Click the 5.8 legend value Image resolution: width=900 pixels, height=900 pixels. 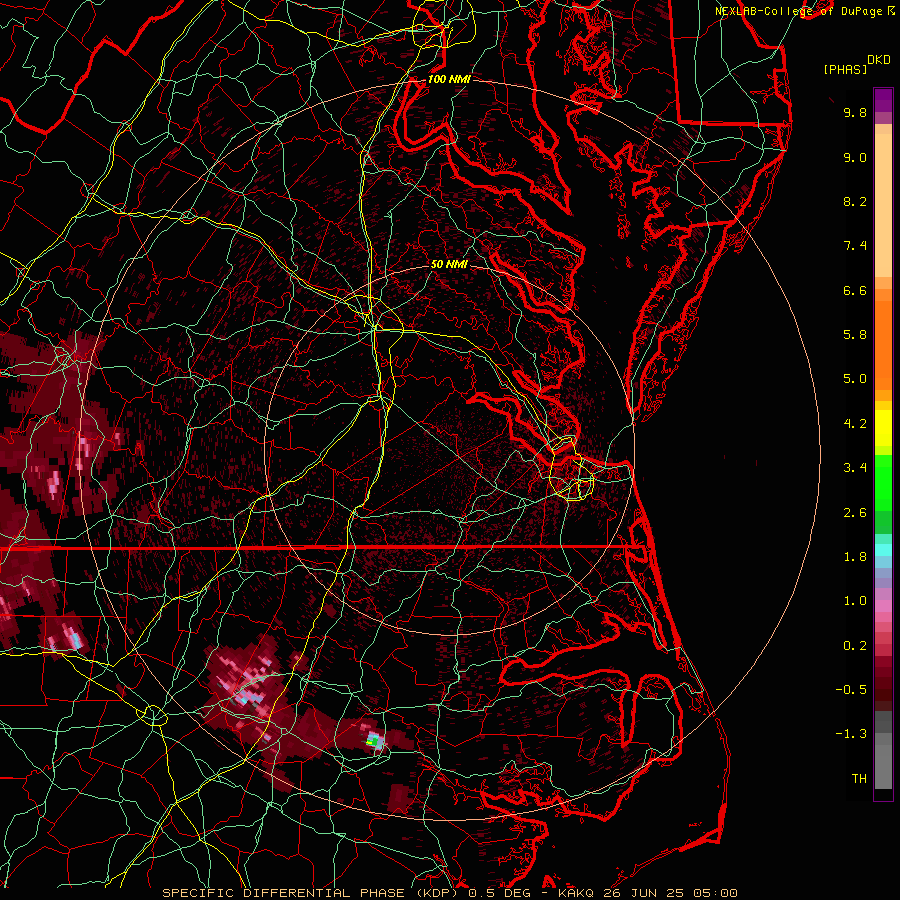pyautogui.click(x=855, y=335)
